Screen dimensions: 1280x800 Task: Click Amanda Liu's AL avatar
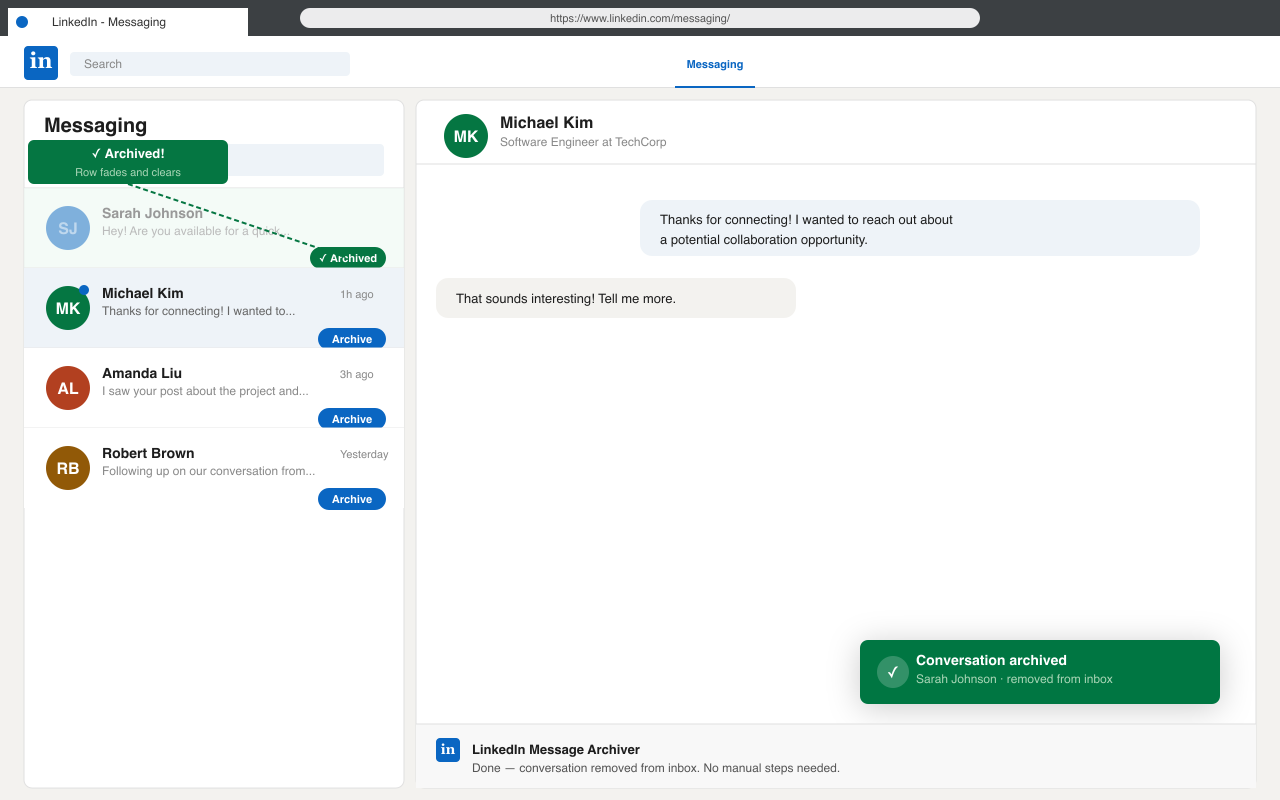point(68,388)
